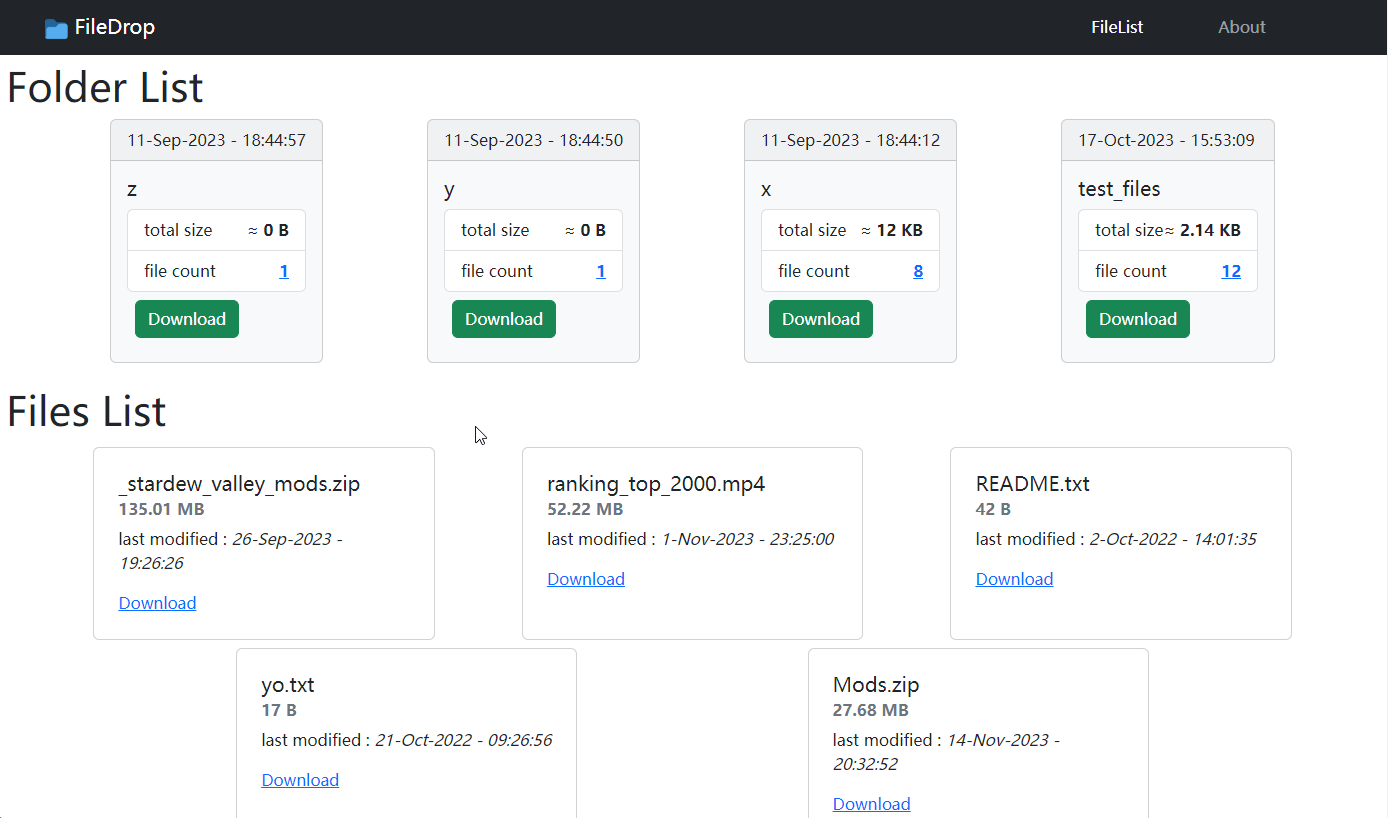Screen dimensions: 1388x818
Task: Select the FileDrop brand title to go home
Action: point(114,27)
